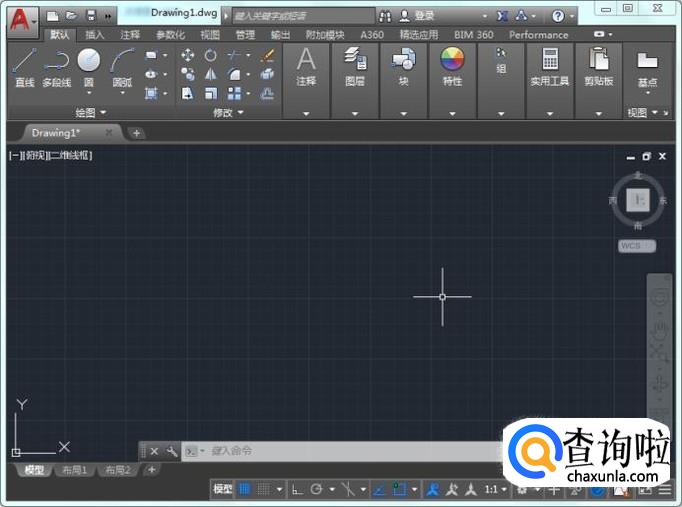Select the Polyline (多段线) tool
The height and width of the screenshot is (507, 682).
click(57, 61)
